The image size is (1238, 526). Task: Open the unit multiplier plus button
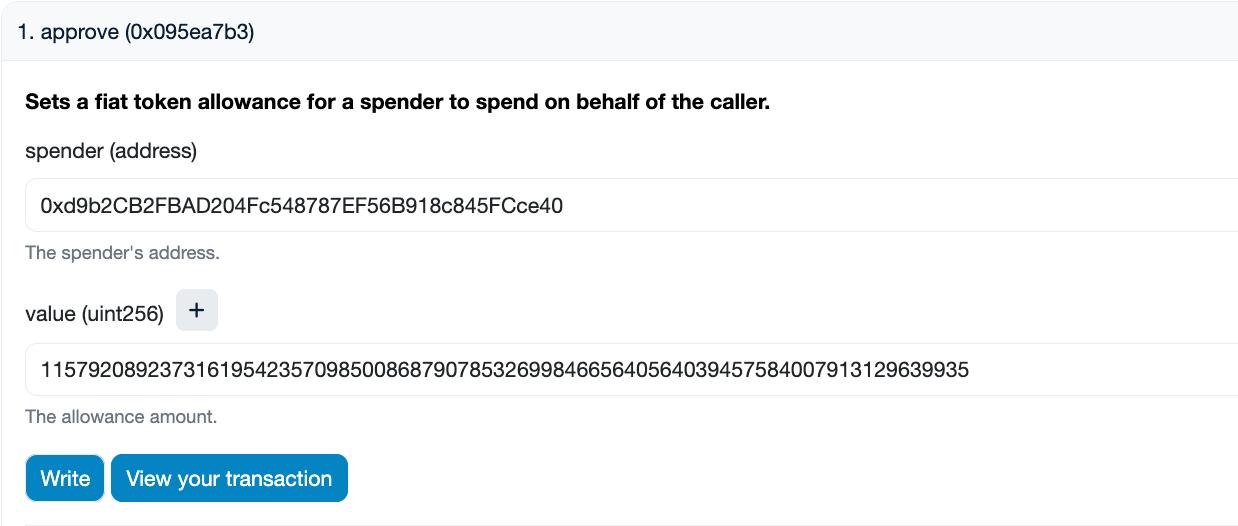(x=197, y=311)
